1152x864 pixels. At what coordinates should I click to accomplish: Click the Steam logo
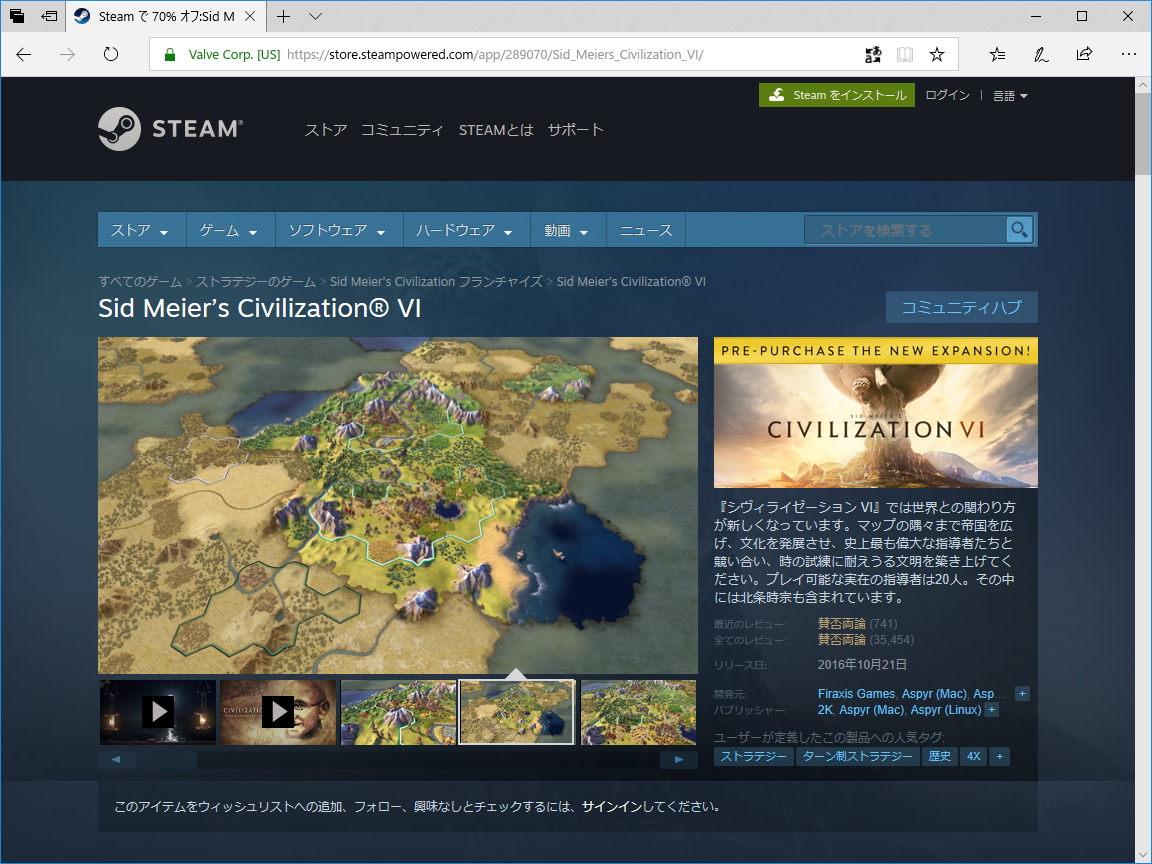click(x=168, y=128)
